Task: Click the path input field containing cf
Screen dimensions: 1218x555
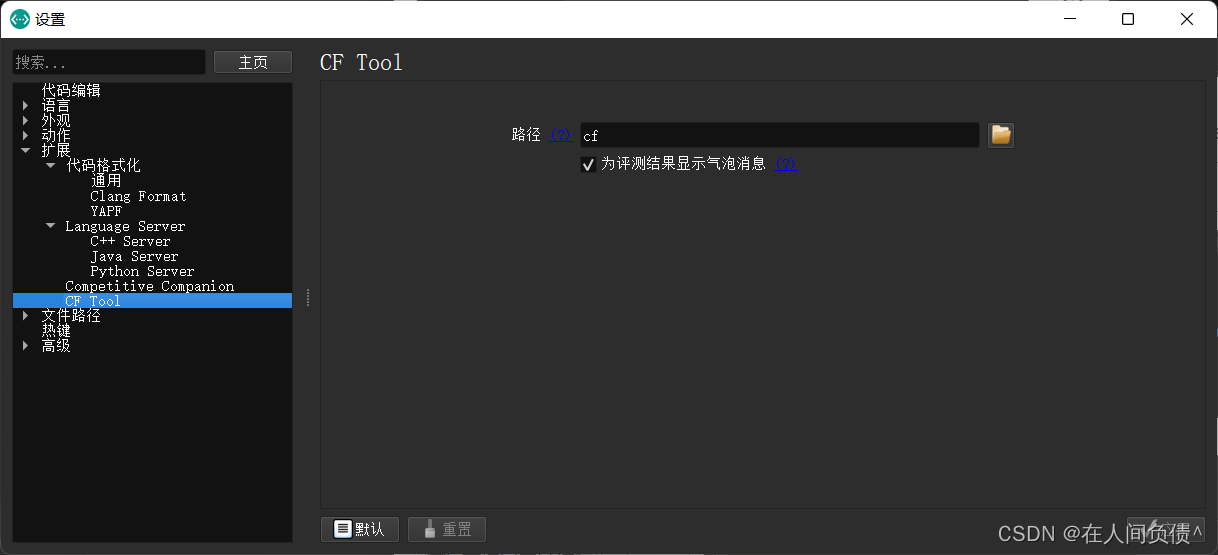Action: click(x=780, y=135)
